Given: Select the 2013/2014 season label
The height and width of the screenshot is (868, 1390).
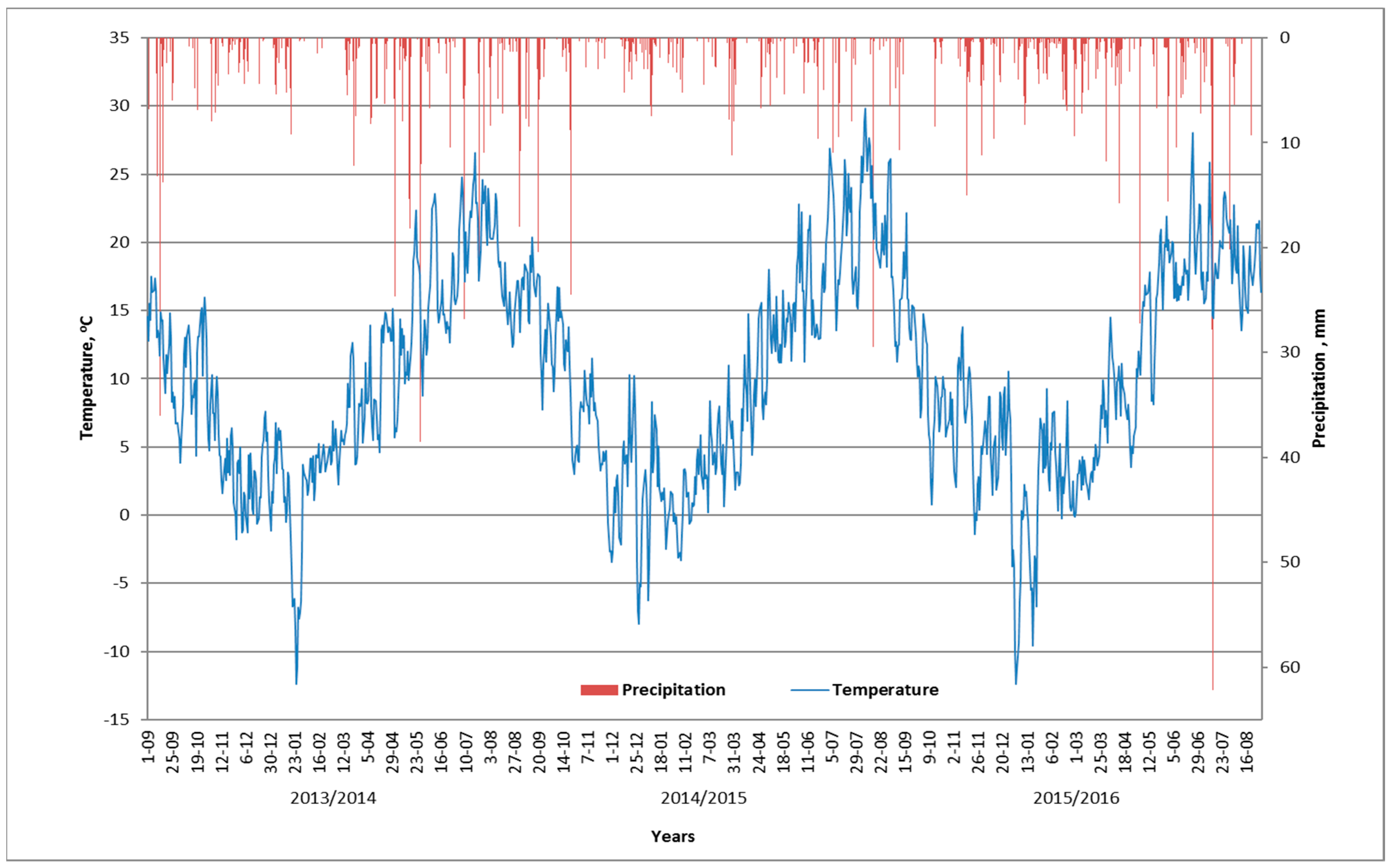Looking at the screenshot, I should [333, 798].
